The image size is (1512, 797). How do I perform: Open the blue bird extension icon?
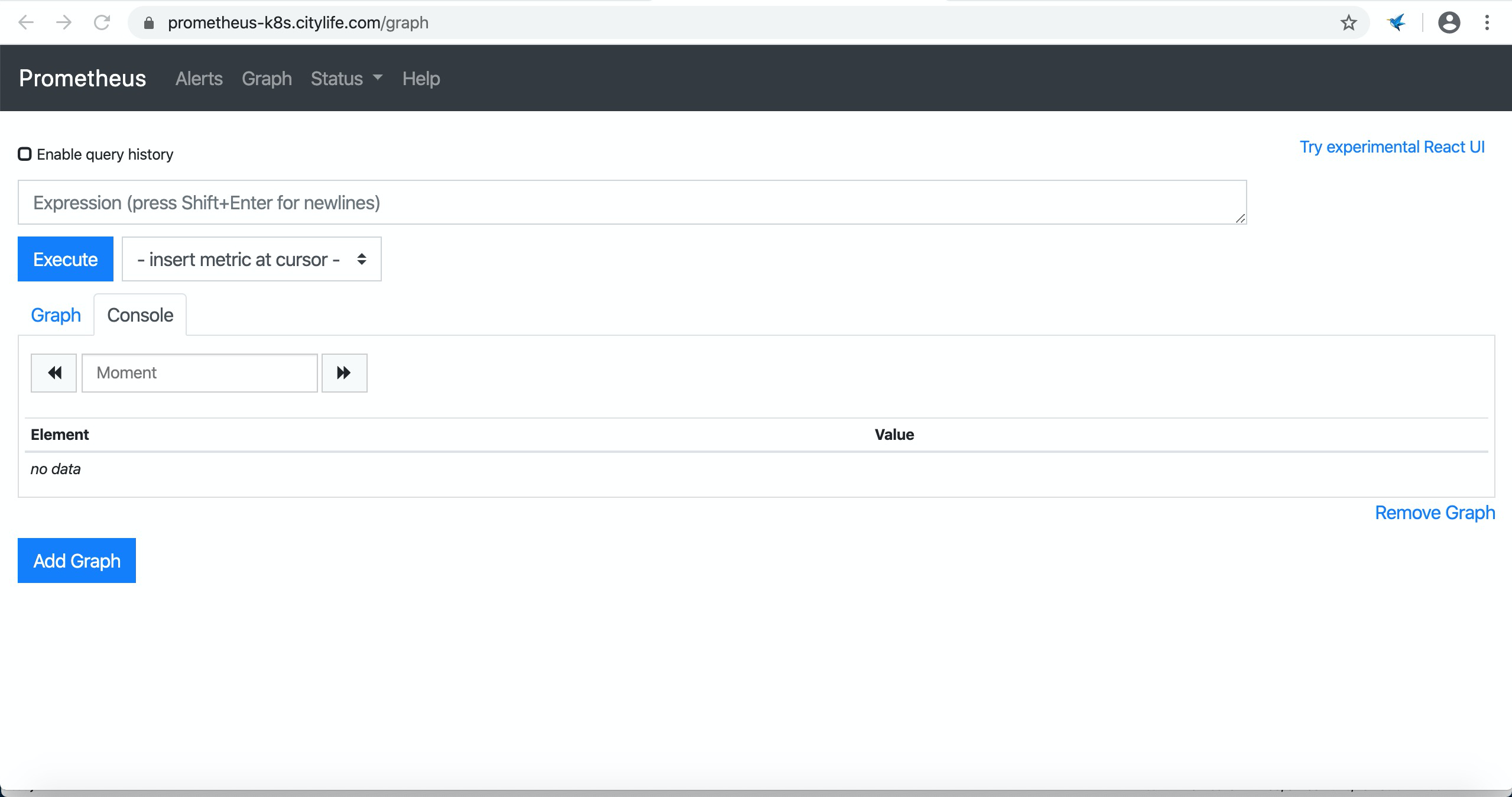(1397, 23)
